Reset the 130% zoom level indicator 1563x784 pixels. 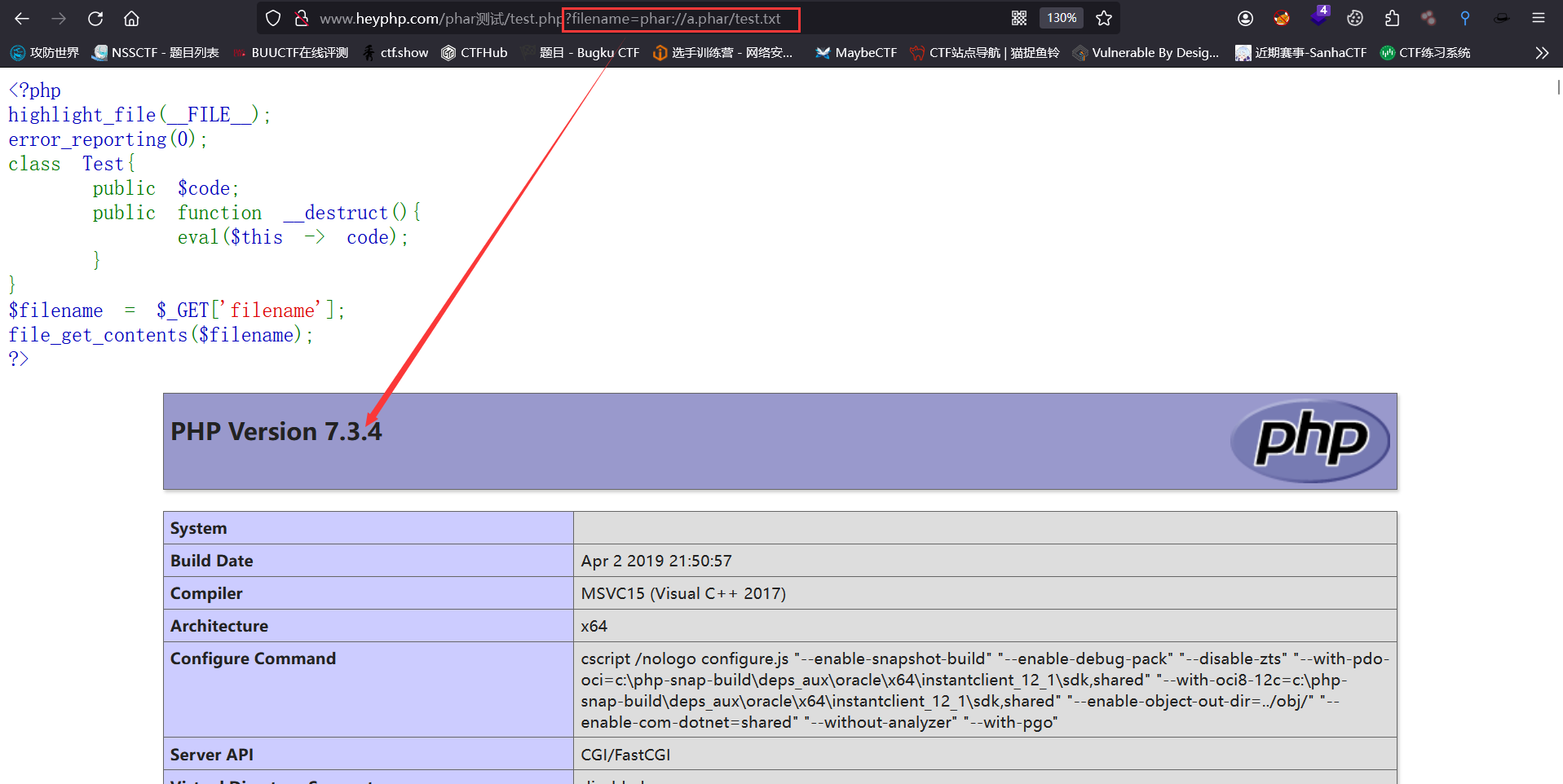[1062, 18]
